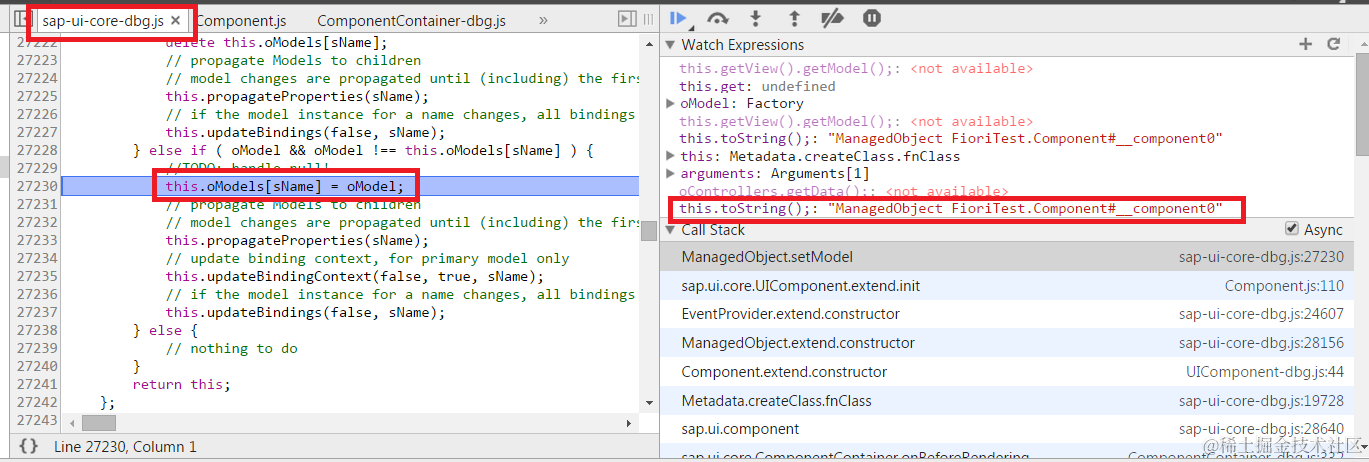
Task: Show the file navigator sidebar
Action: pyautogui.click(x=22, y=19)
